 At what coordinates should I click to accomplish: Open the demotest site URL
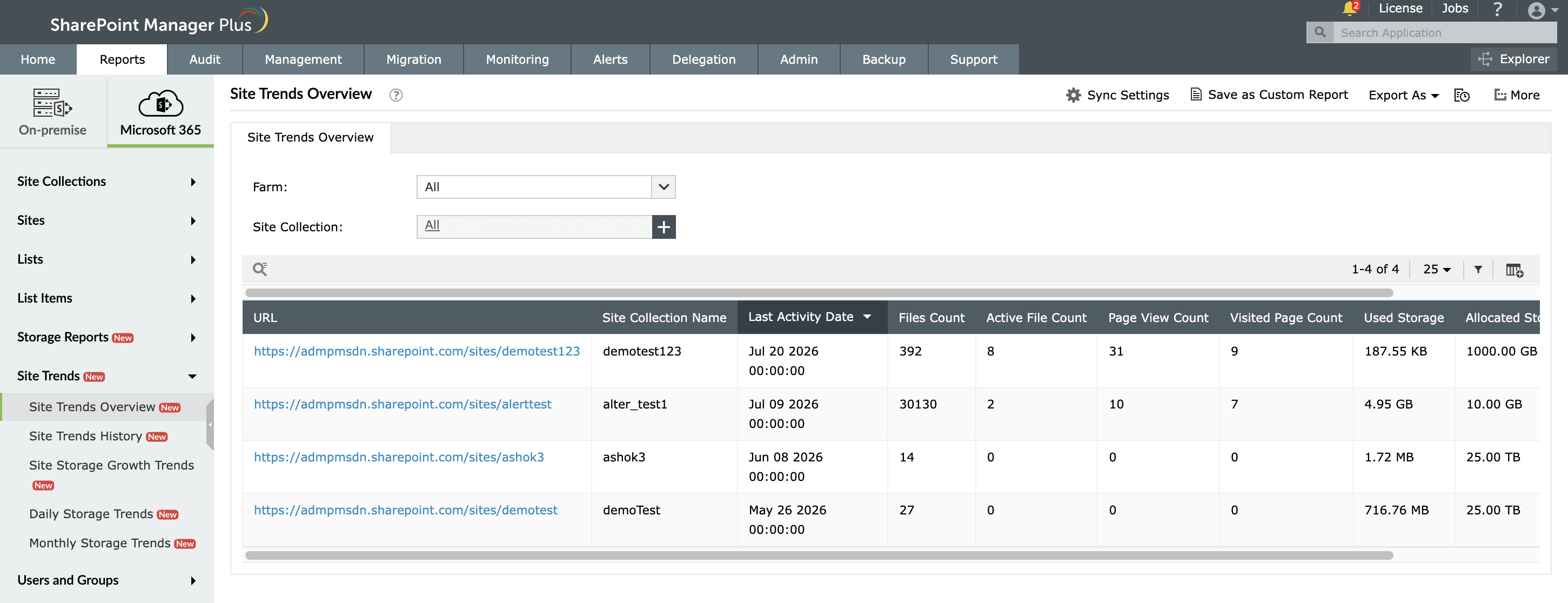pyautogui.click(x=405, y=510)
